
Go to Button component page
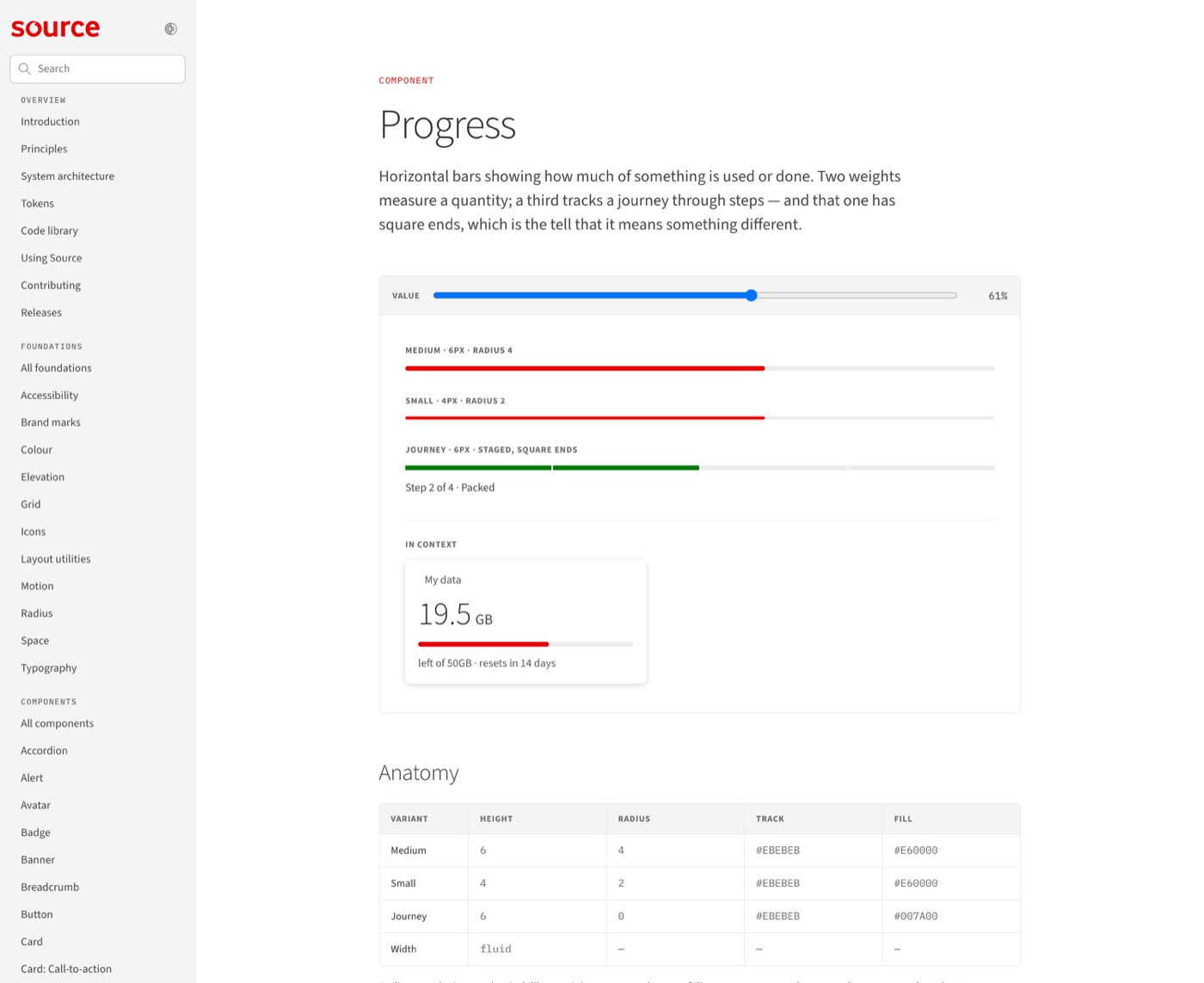pyautogui.click(x=37, y=915)
